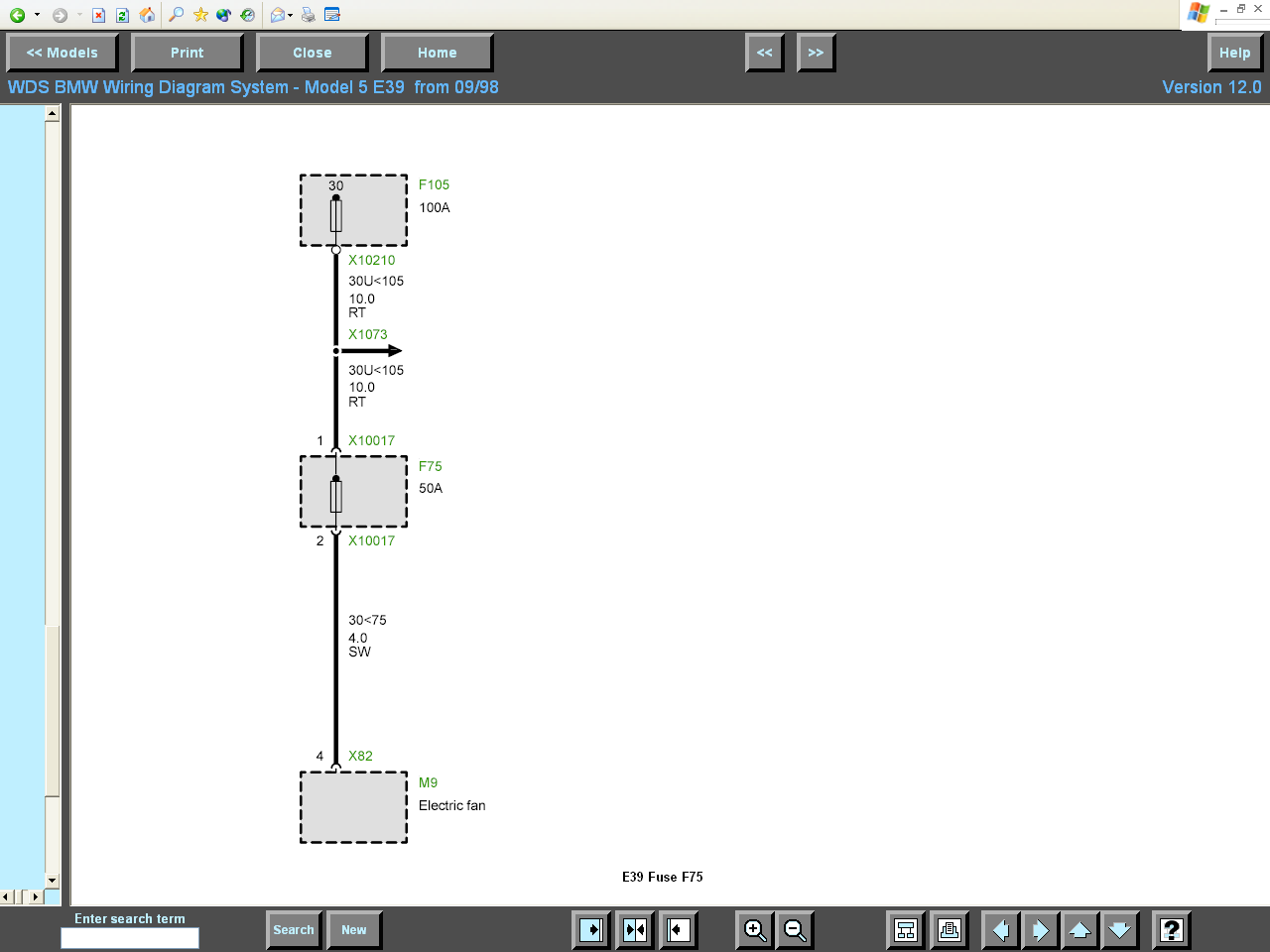Click the X1073 connector link
Viewport: 1270px width, 952px height.
[x=367, y=334]
